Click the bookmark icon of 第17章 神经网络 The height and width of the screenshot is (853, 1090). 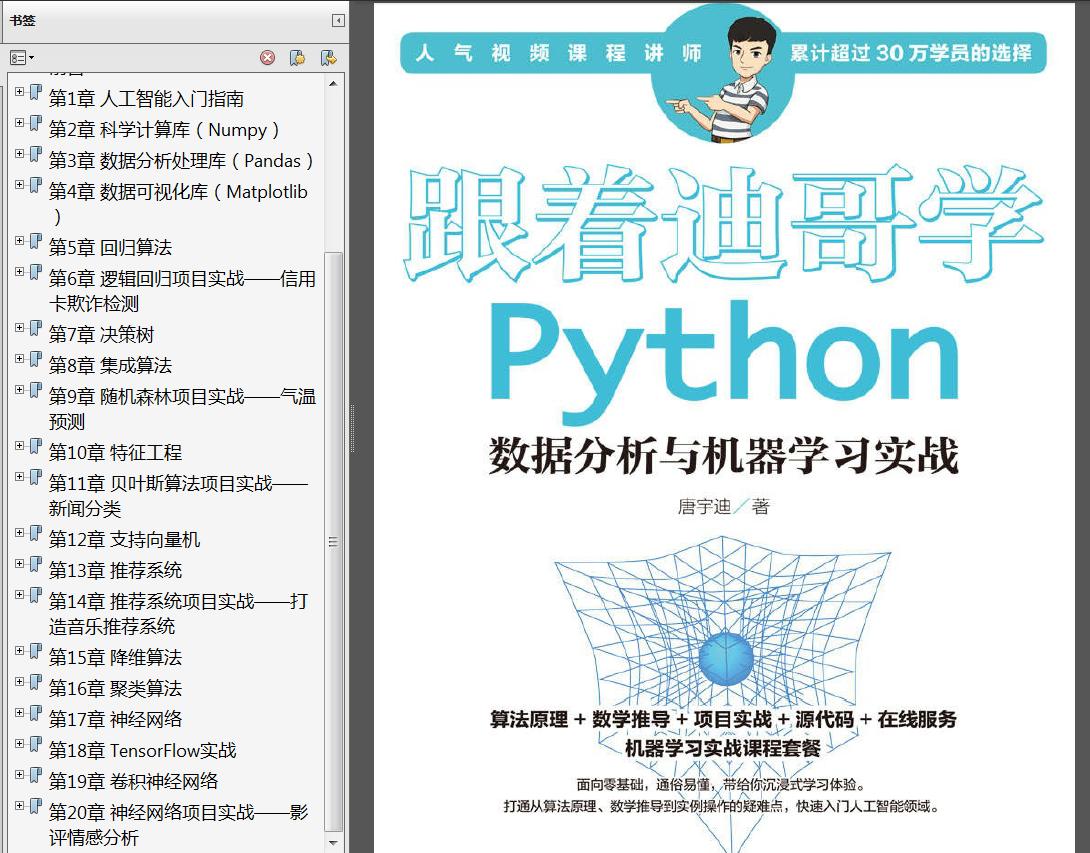point(35,714)
